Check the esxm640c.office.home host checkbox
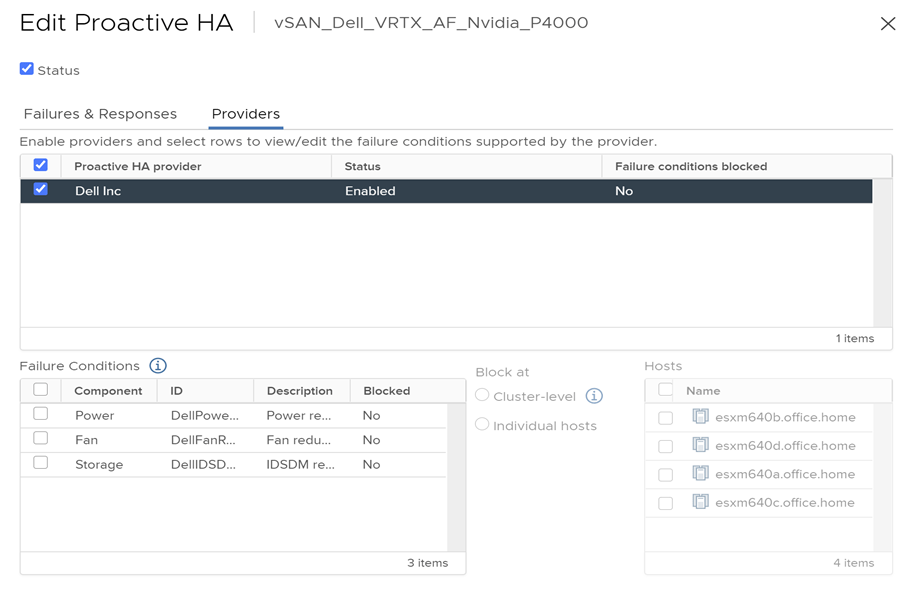This screenshot has width=907, height=589. coord(666,503)
